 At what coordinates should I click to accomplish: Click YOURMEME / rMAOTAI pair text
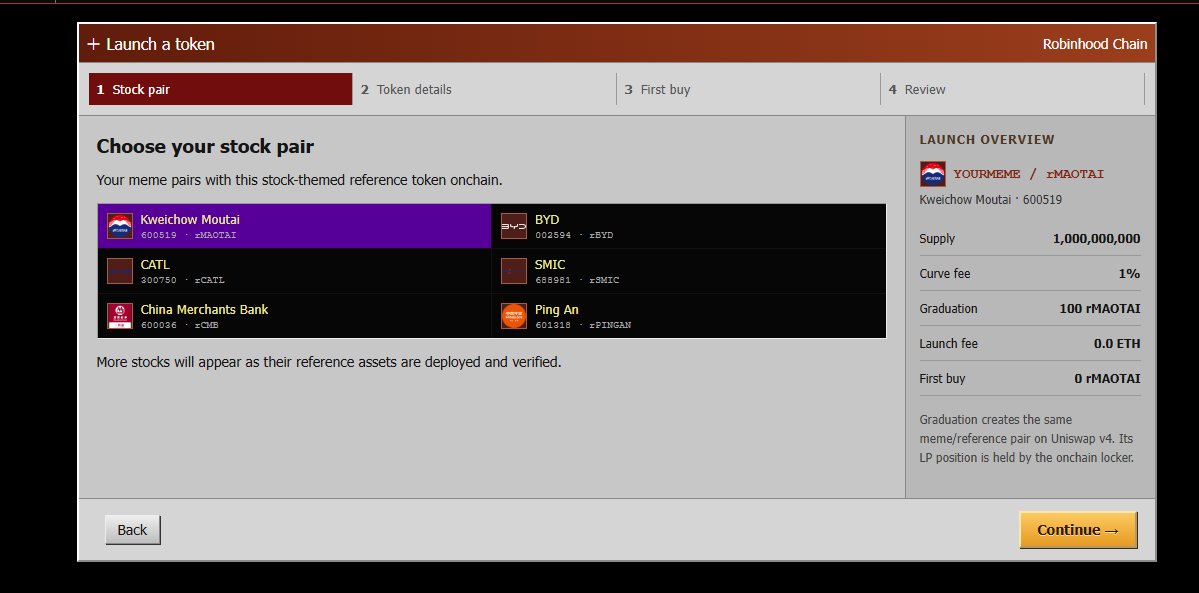coord(1028,174)
